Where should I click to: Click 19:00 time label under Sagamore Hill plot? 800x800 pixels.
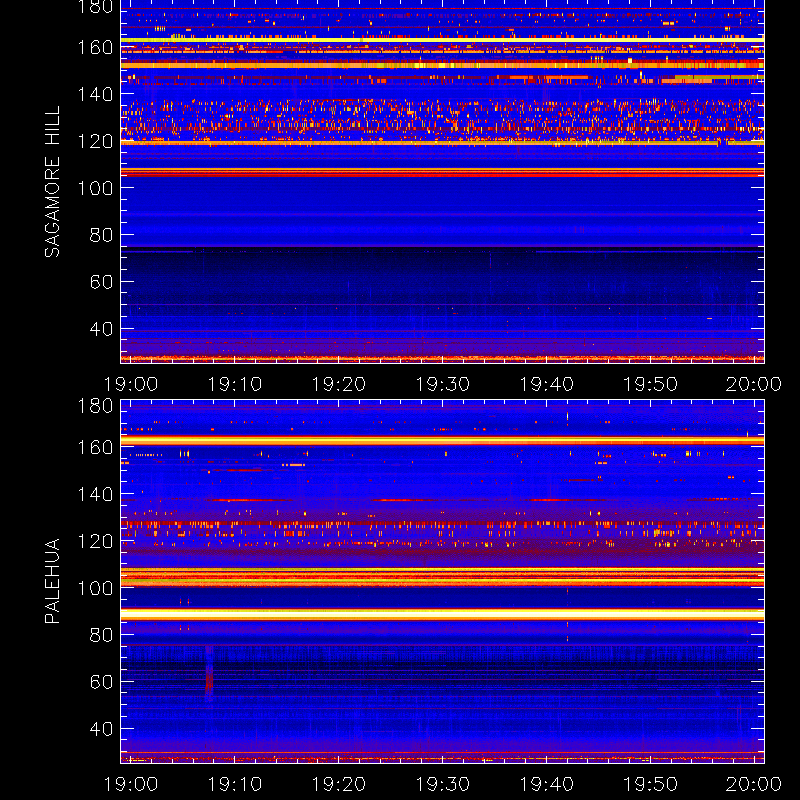coord(131,384)
